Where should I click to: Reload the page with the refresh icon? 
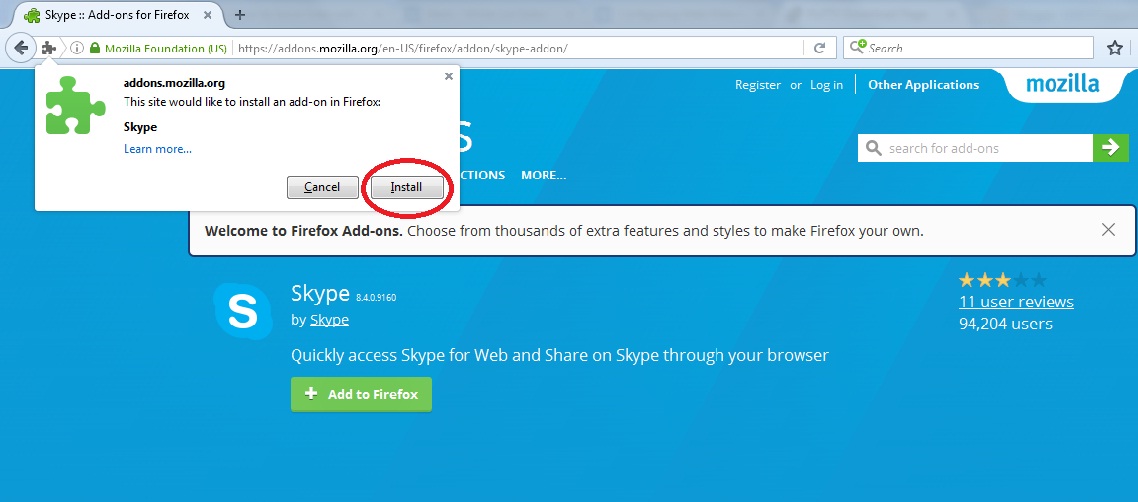pos(819,48)
